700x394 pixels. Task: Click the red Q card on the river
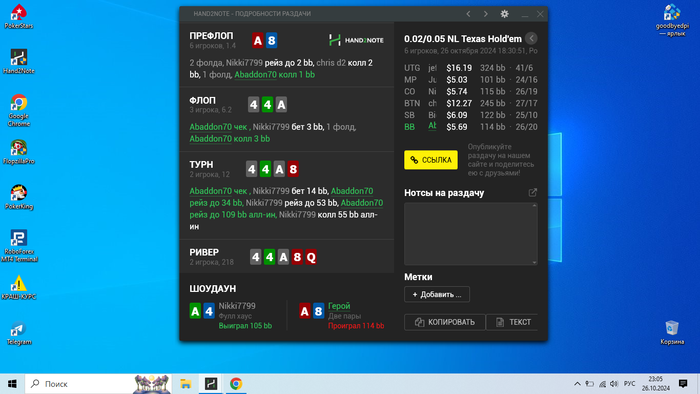pos(311,257)
